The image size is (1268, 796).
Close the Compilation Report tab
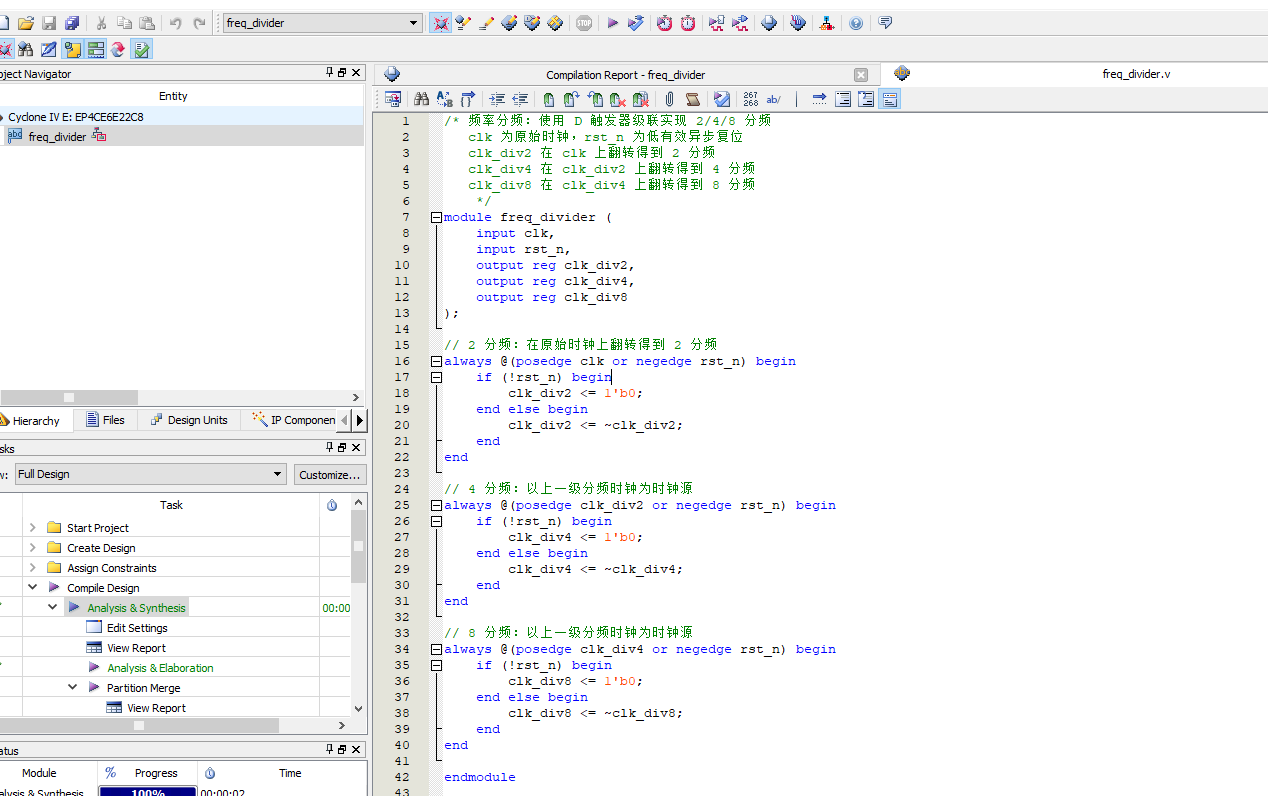(x=861, y=75)
